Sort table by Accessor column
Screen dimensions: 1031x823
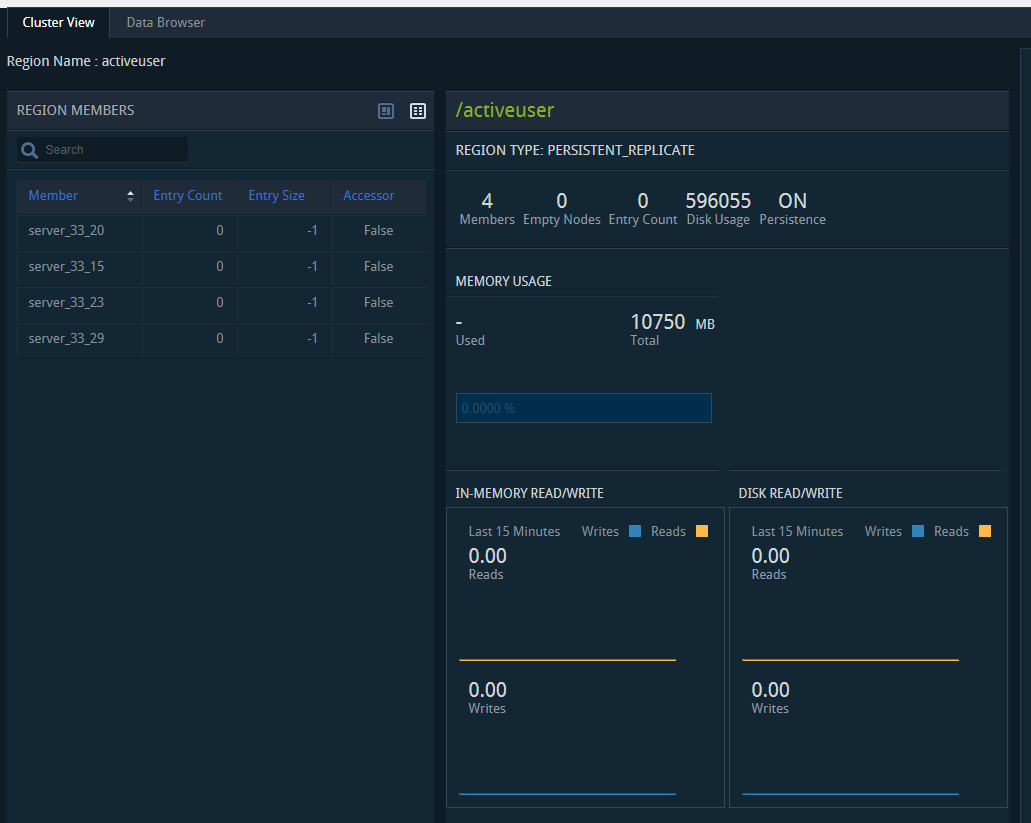(x=369, y=196)
